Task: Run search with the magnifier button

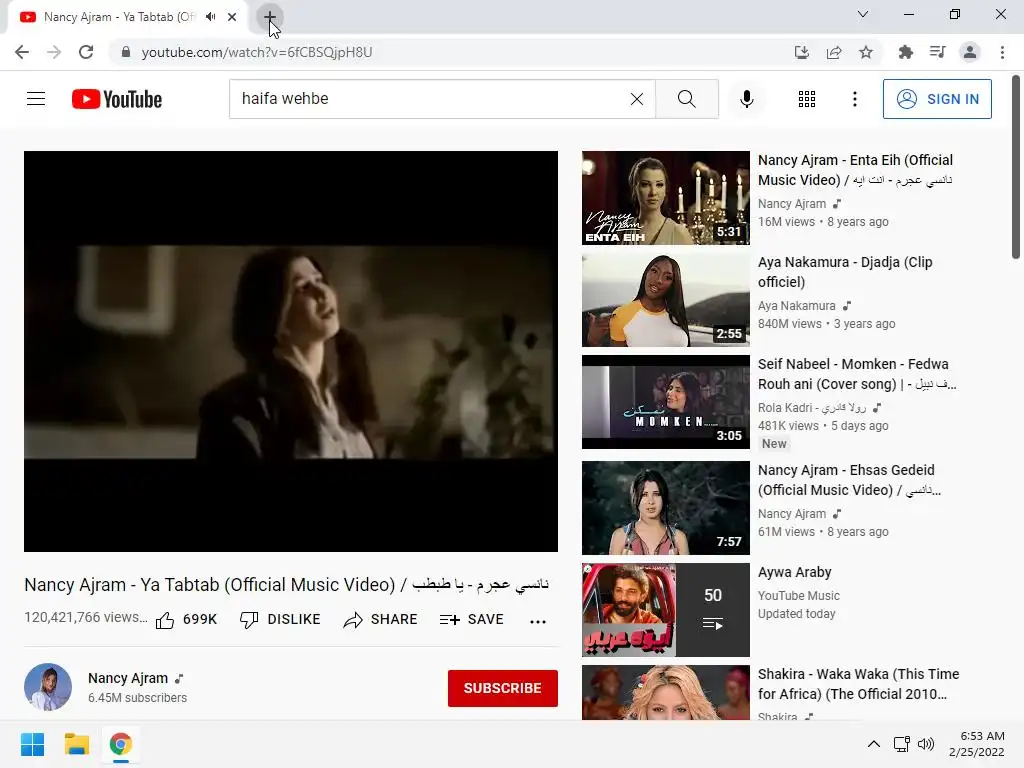Action: [686, 99]
